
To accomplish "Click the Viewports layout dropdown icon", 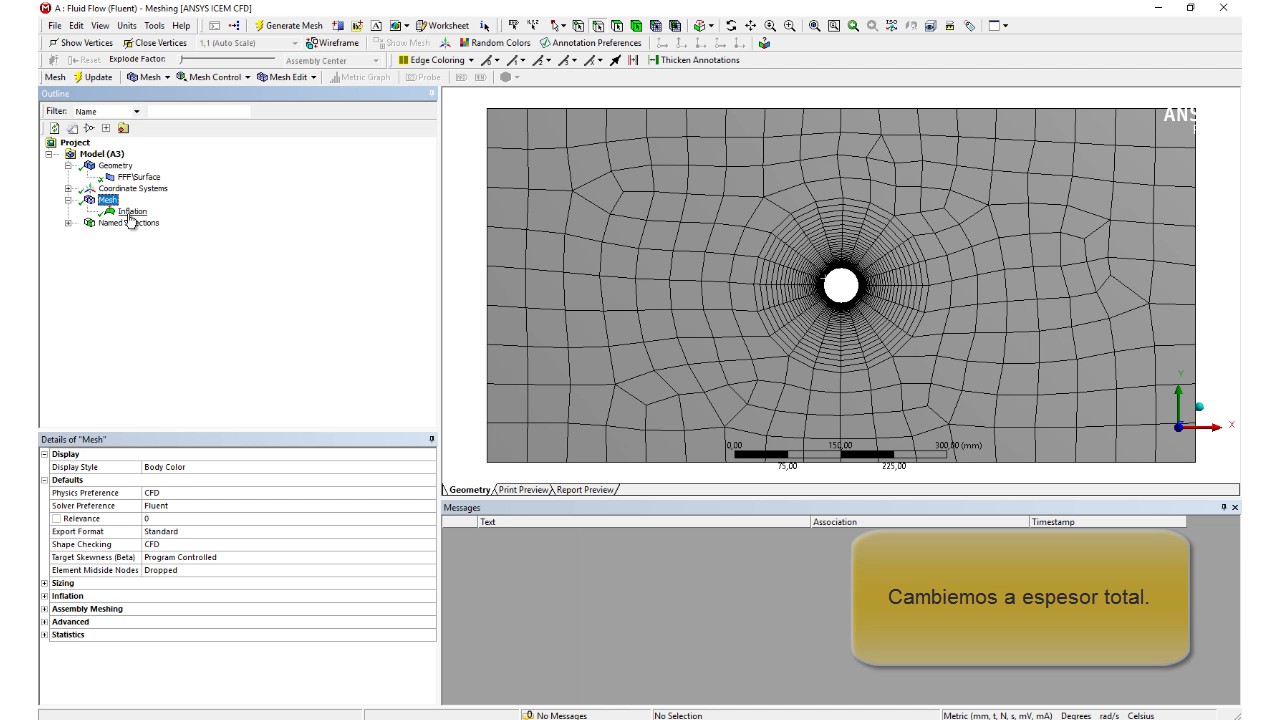I will click(x=999, y=26).
